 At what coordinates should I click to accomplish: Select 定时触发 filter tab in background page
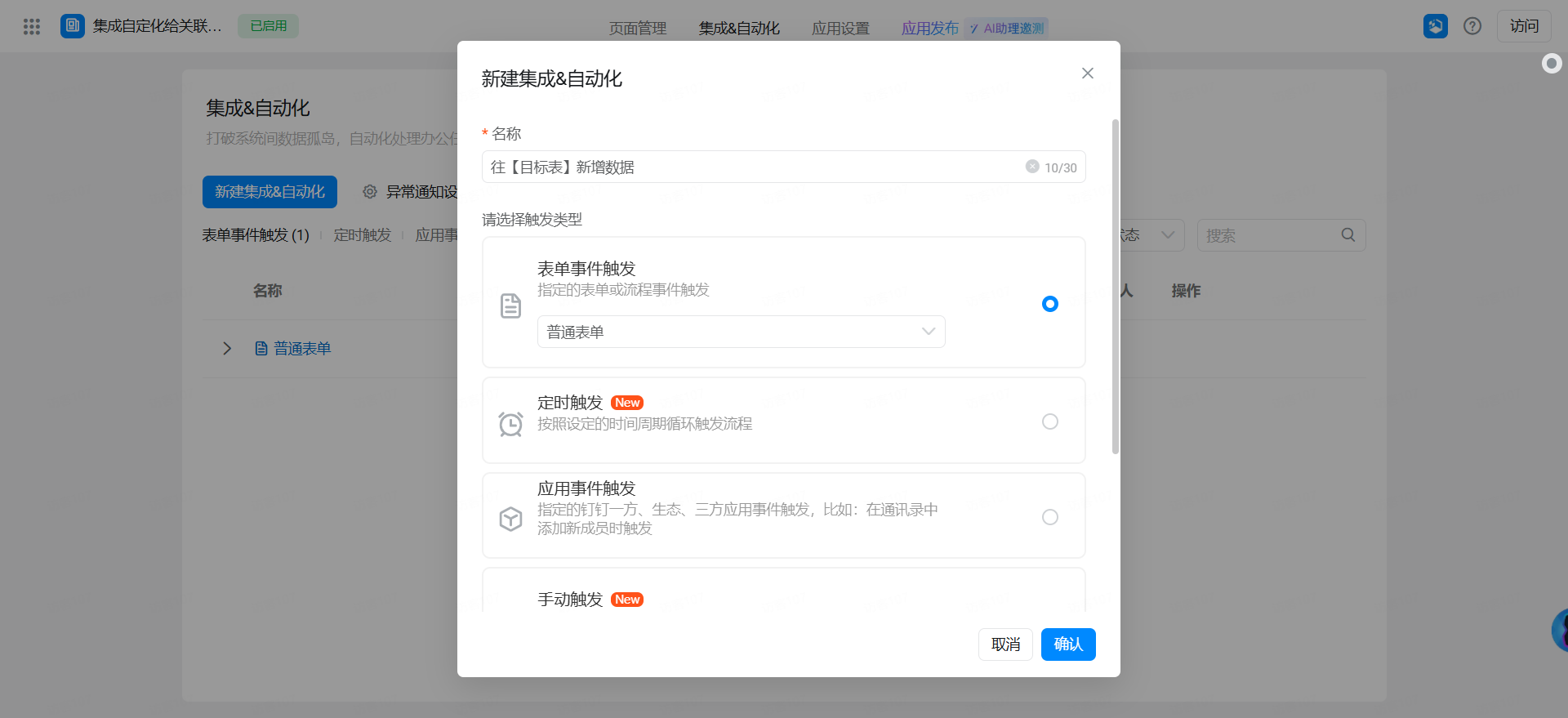[363, 235]
